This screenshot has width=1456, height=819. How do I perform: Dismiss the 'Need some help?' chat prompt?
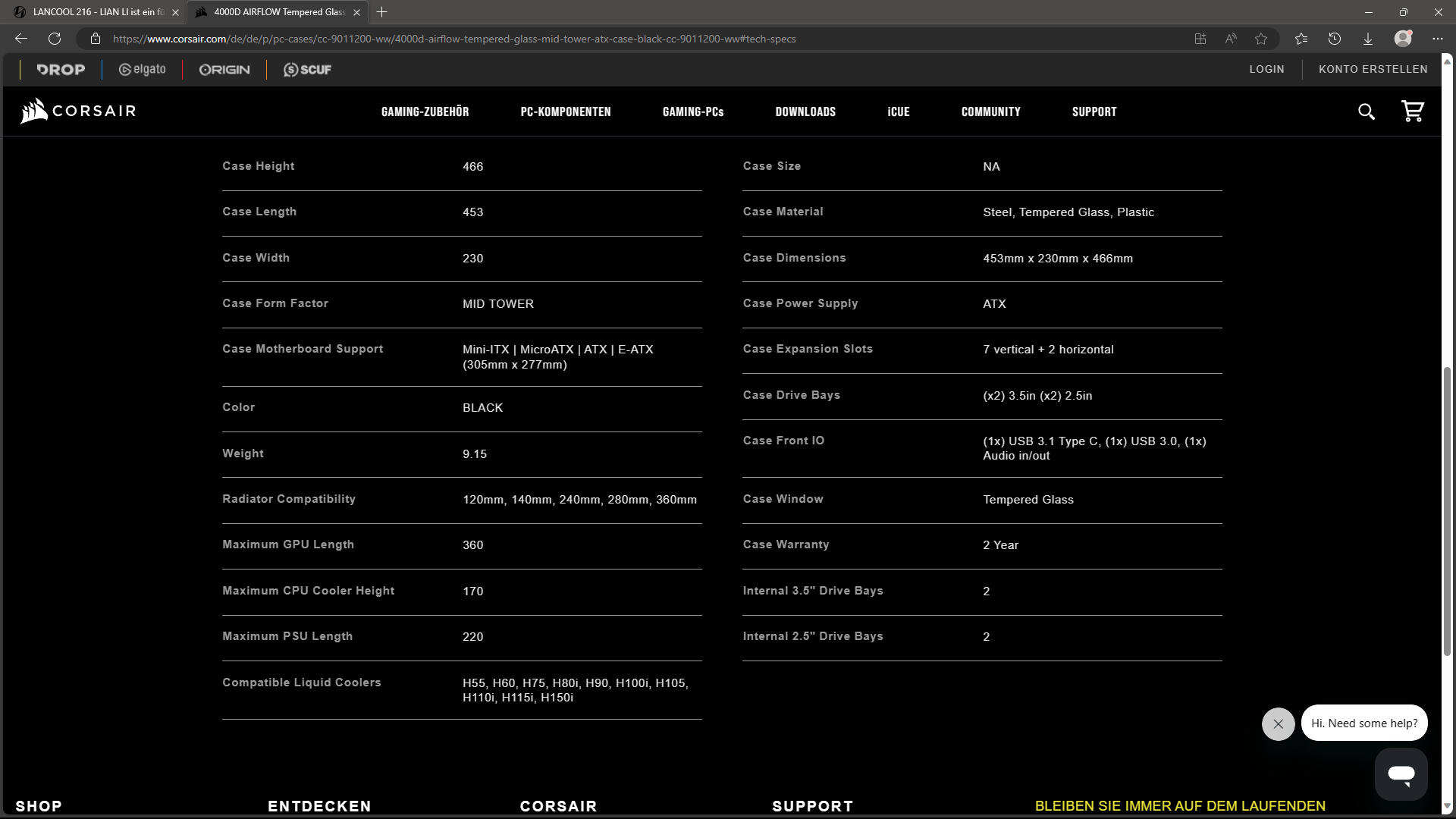1278,723
